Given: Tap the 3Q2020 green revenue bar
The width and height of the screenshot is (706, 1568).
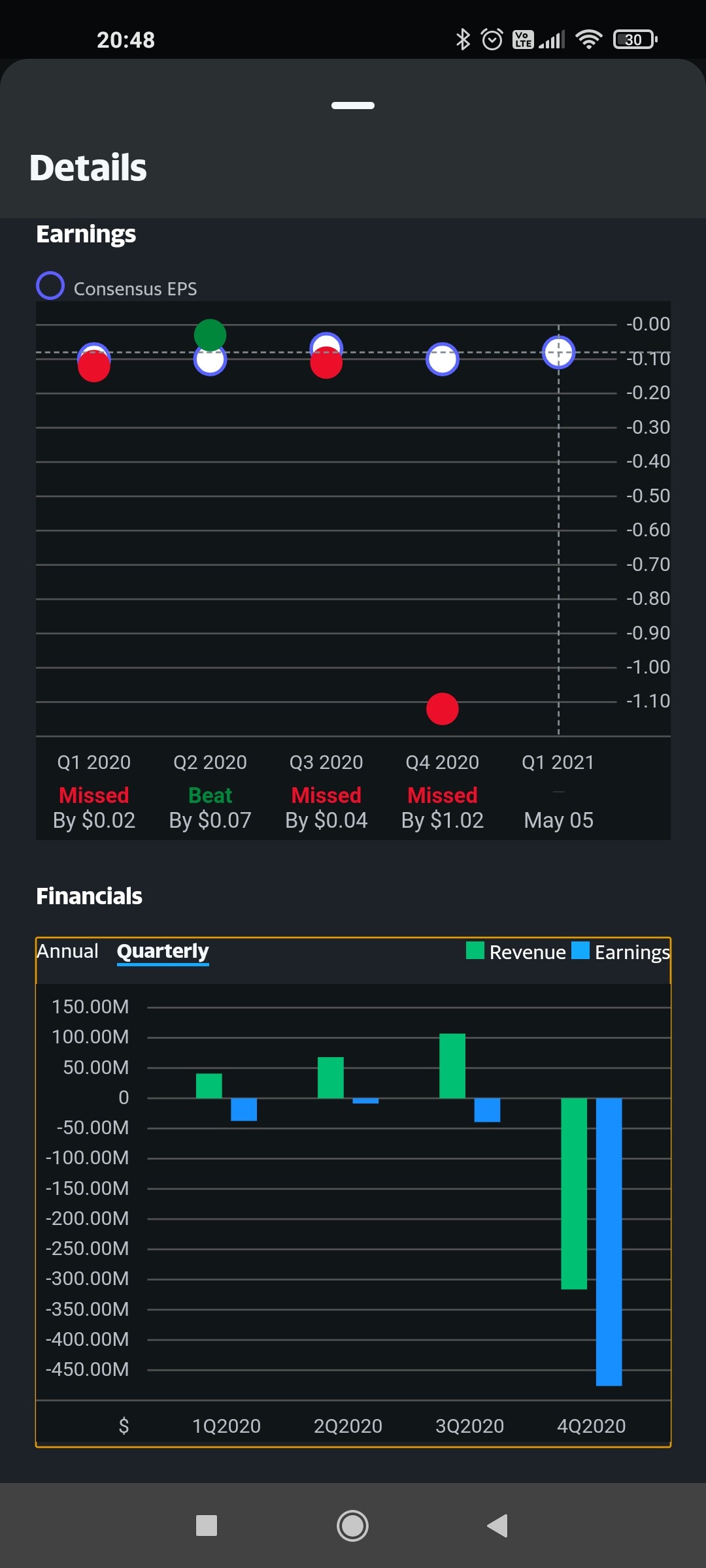Looking at the screenshot, I should click(x=452, y=1066).
